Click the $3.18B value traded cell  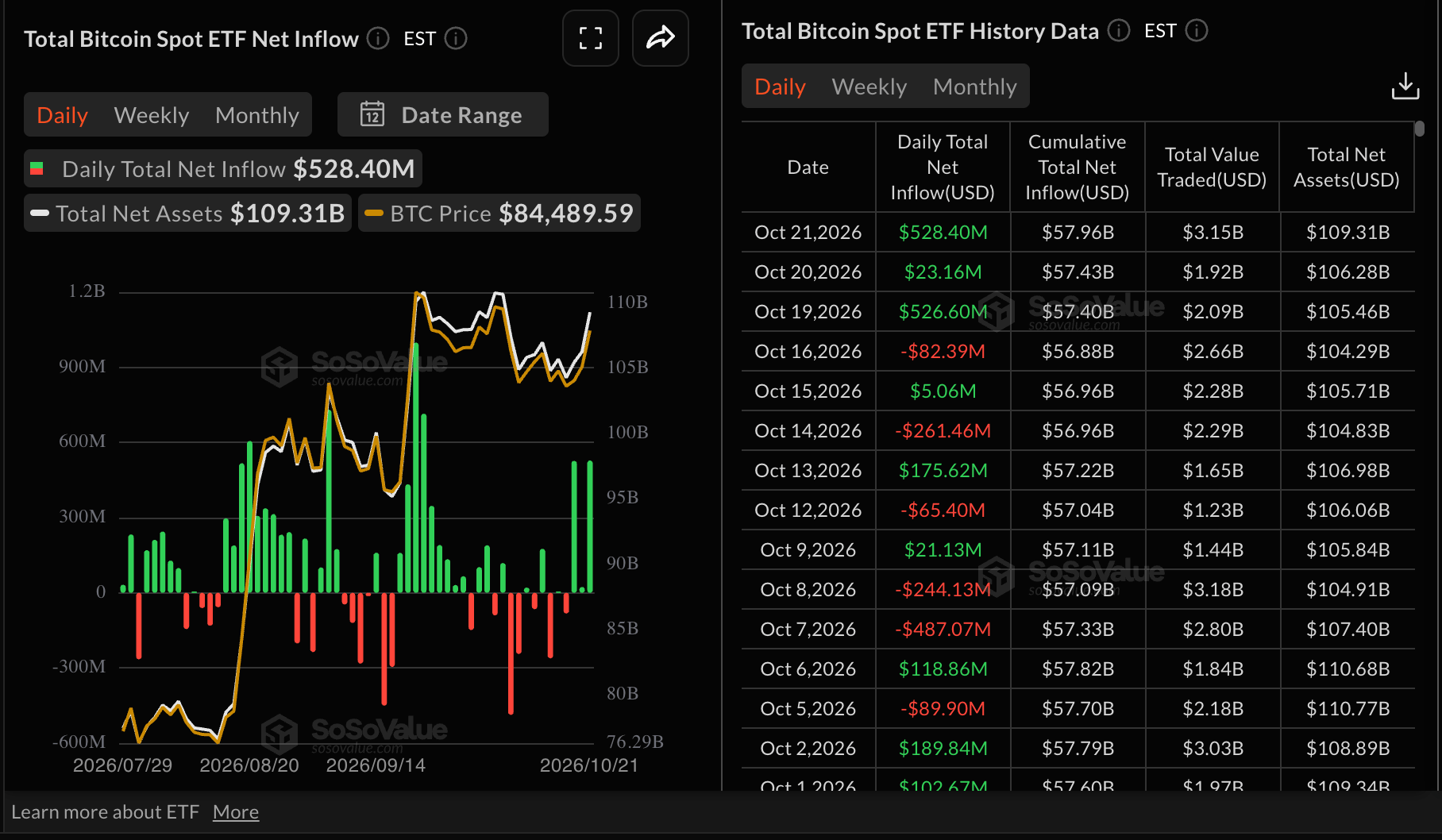tap(1213, 589)
